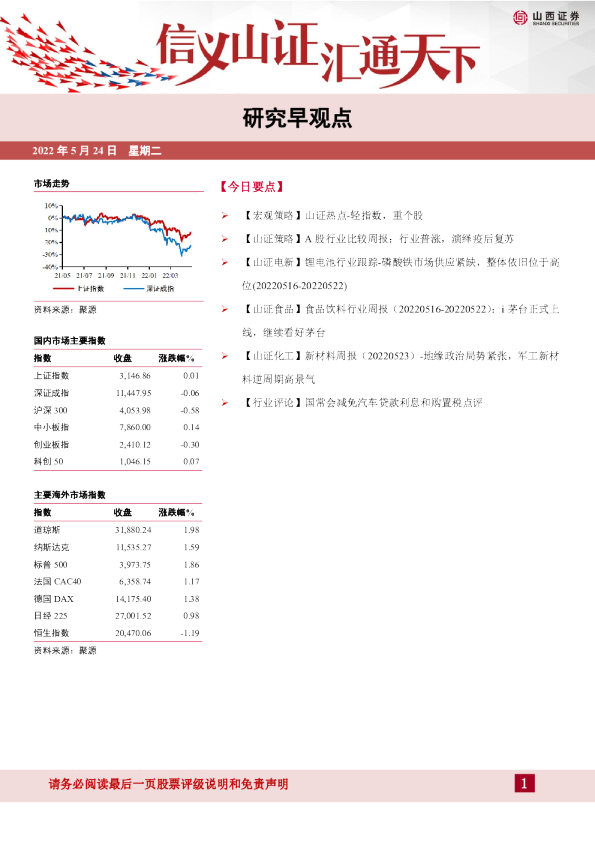Open the 食品饮料行业周报 headline

pos(432,309)
